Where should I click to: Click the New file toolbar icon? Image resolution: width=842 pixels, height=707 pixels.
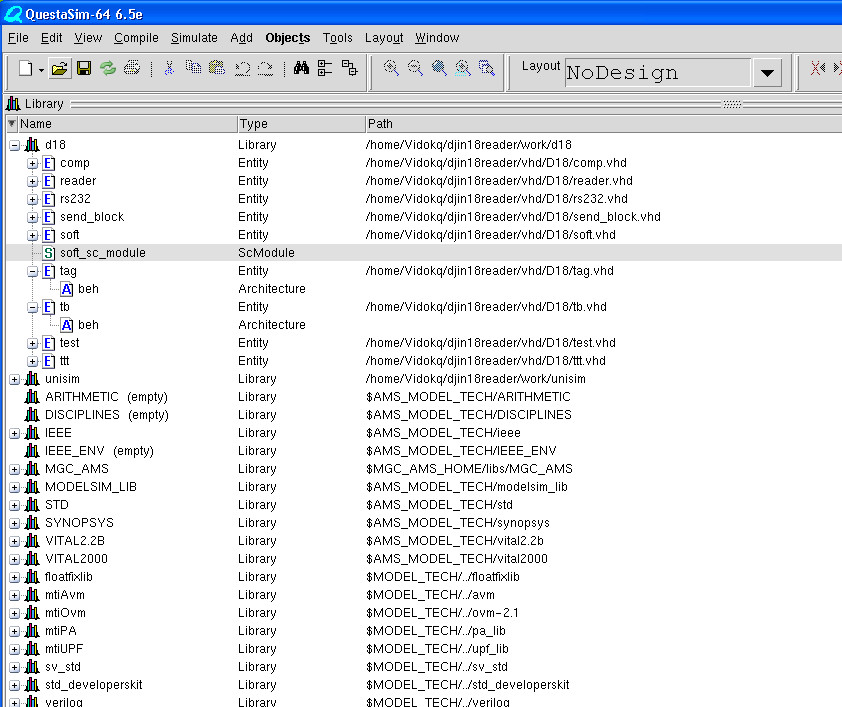(x=25, y=69)
